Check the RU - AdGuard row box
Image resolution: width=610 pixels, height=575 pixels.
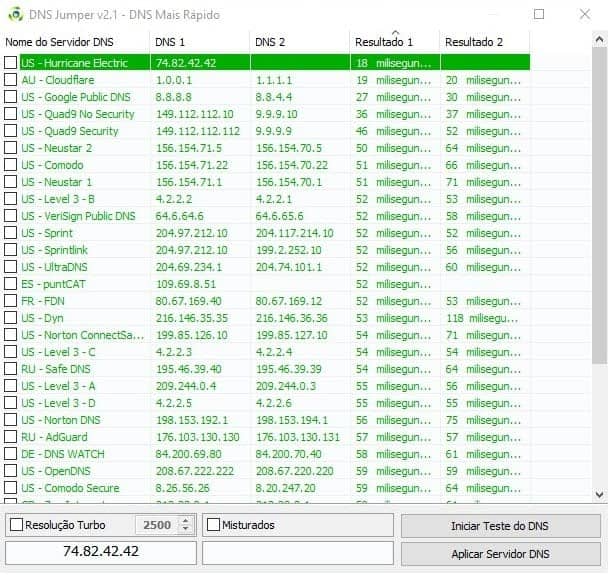[11, 437]
